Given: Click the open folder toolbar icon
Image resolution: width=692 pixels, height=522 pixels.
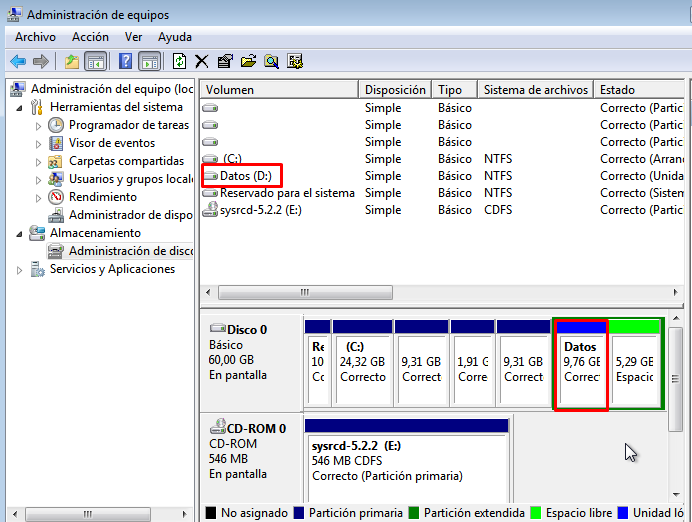Looking at the screenshot, I should pyautogui.click(x=248, y=61).
